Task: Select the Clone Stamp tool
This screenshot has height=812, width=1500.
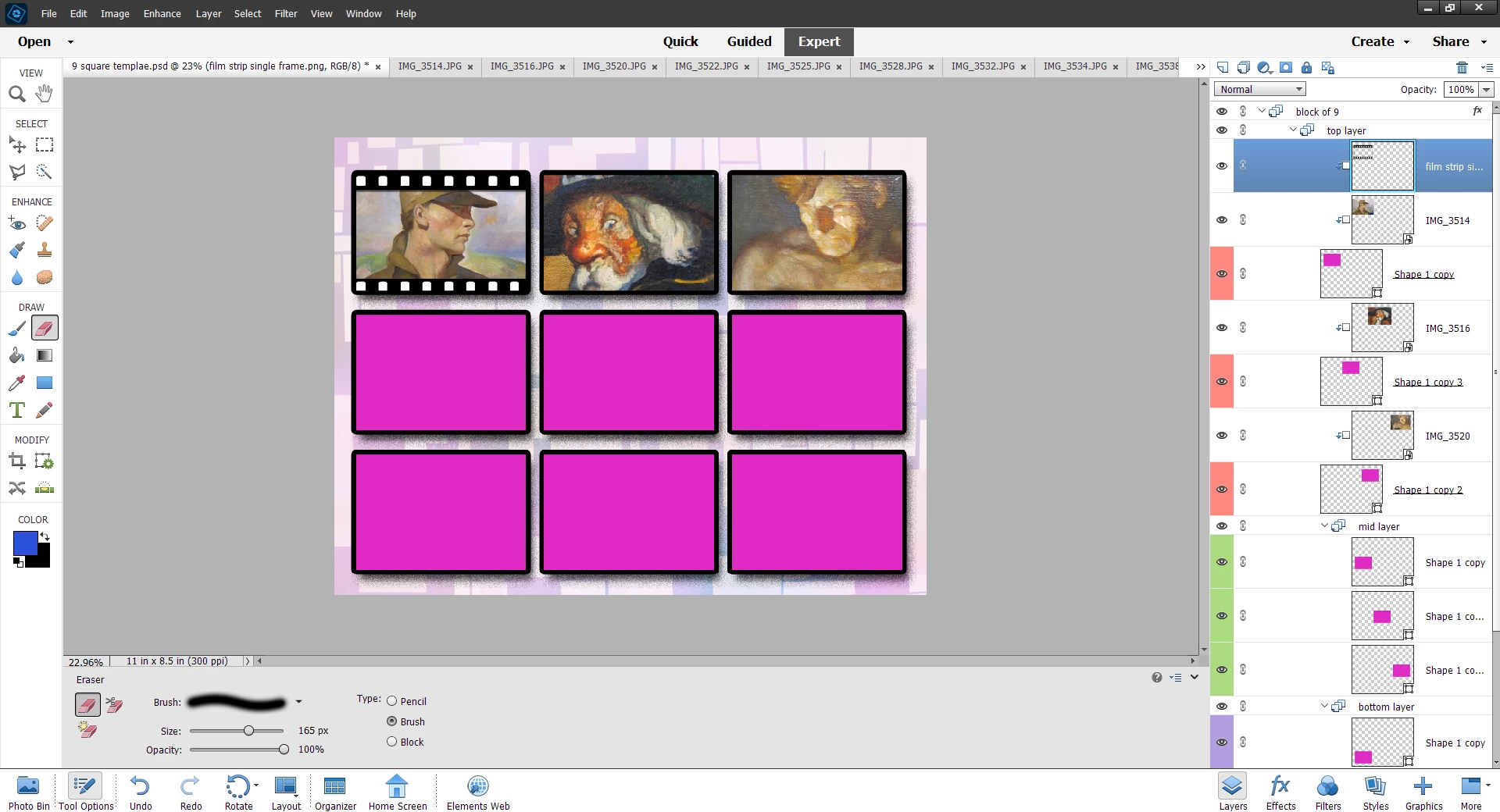Action: (x=45, y=250)
